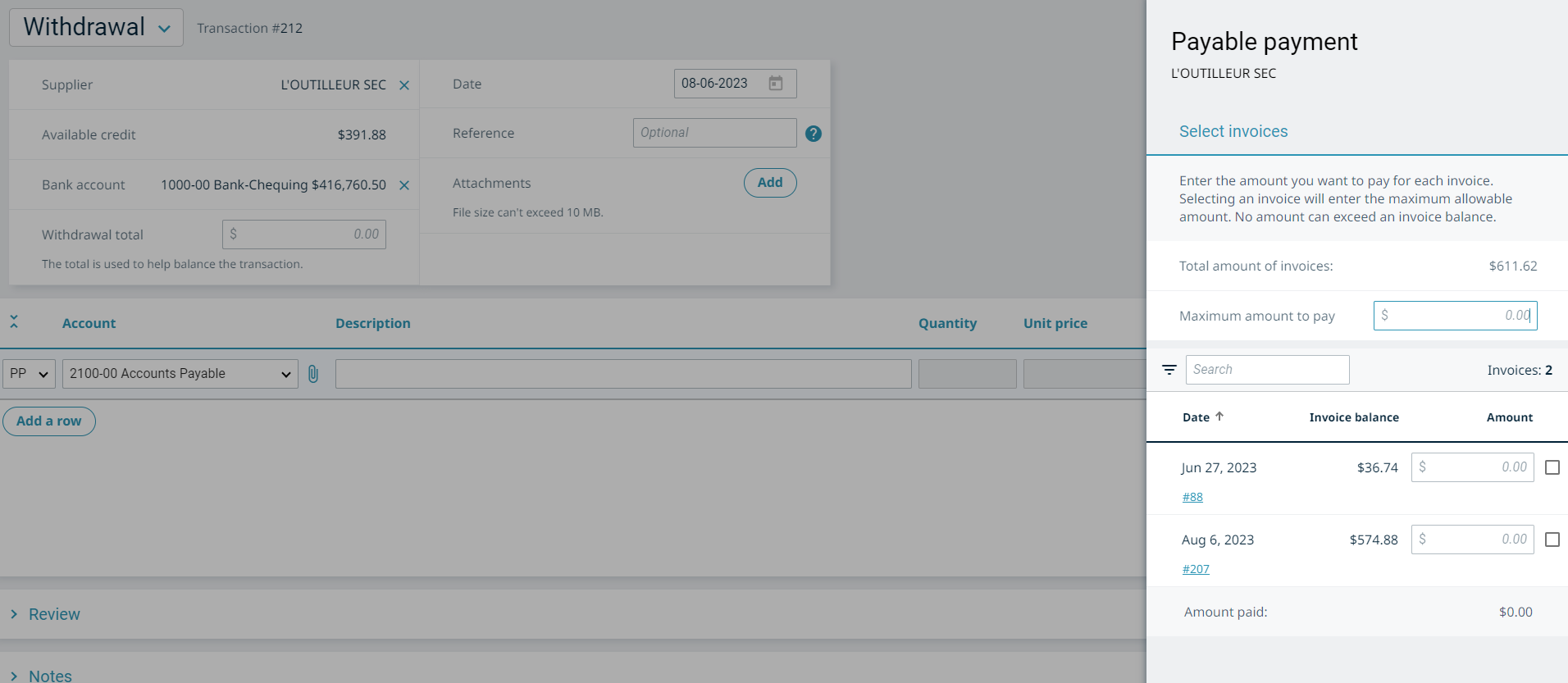Select the Aug 6, 2023 invoice checkbox

pos(1552,540)
